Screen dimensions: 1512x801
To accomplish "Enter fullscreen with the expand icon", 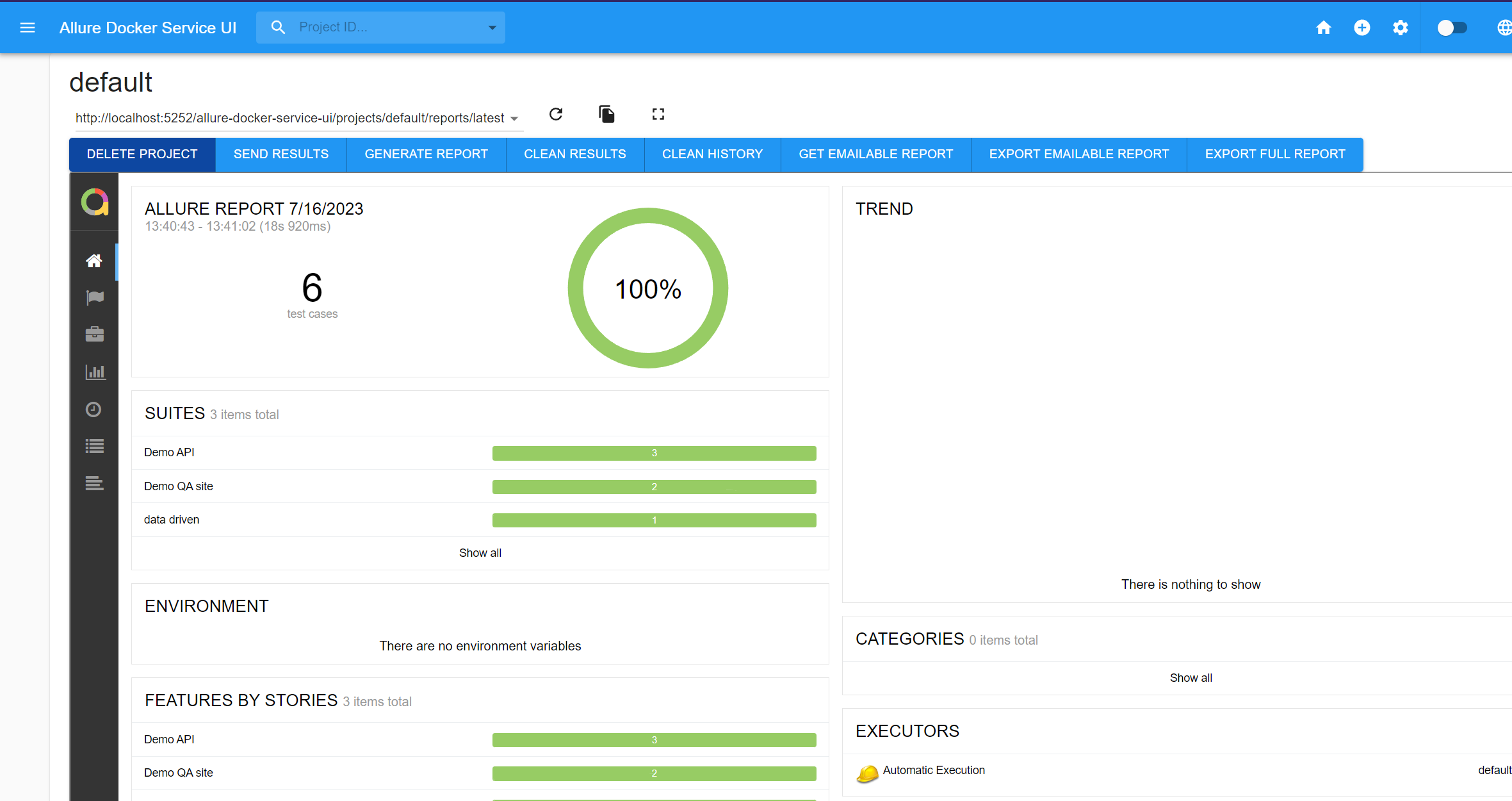I will [x=658, y=114].
